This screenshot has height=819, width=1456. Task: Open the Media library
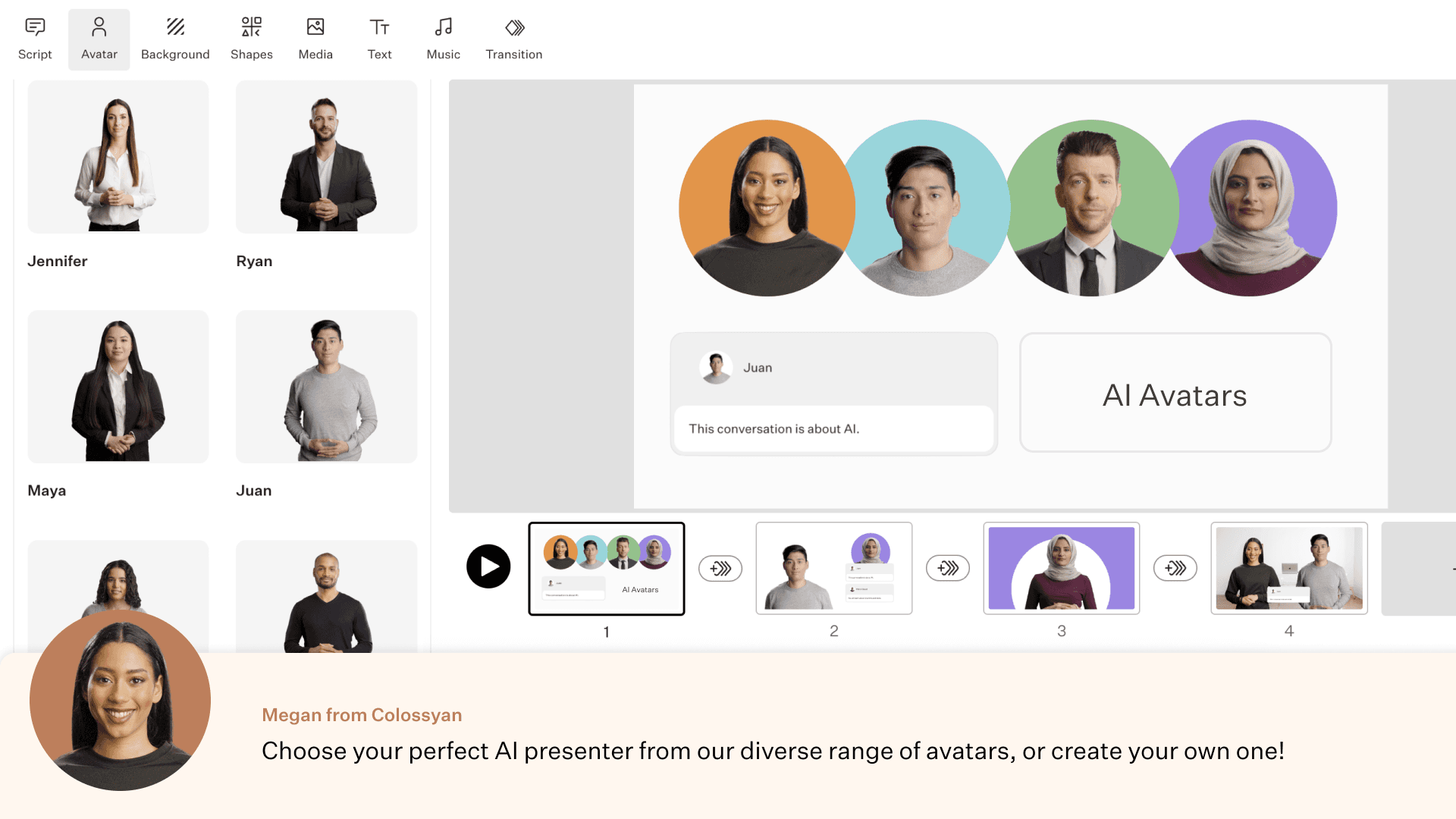click(315, 38)
